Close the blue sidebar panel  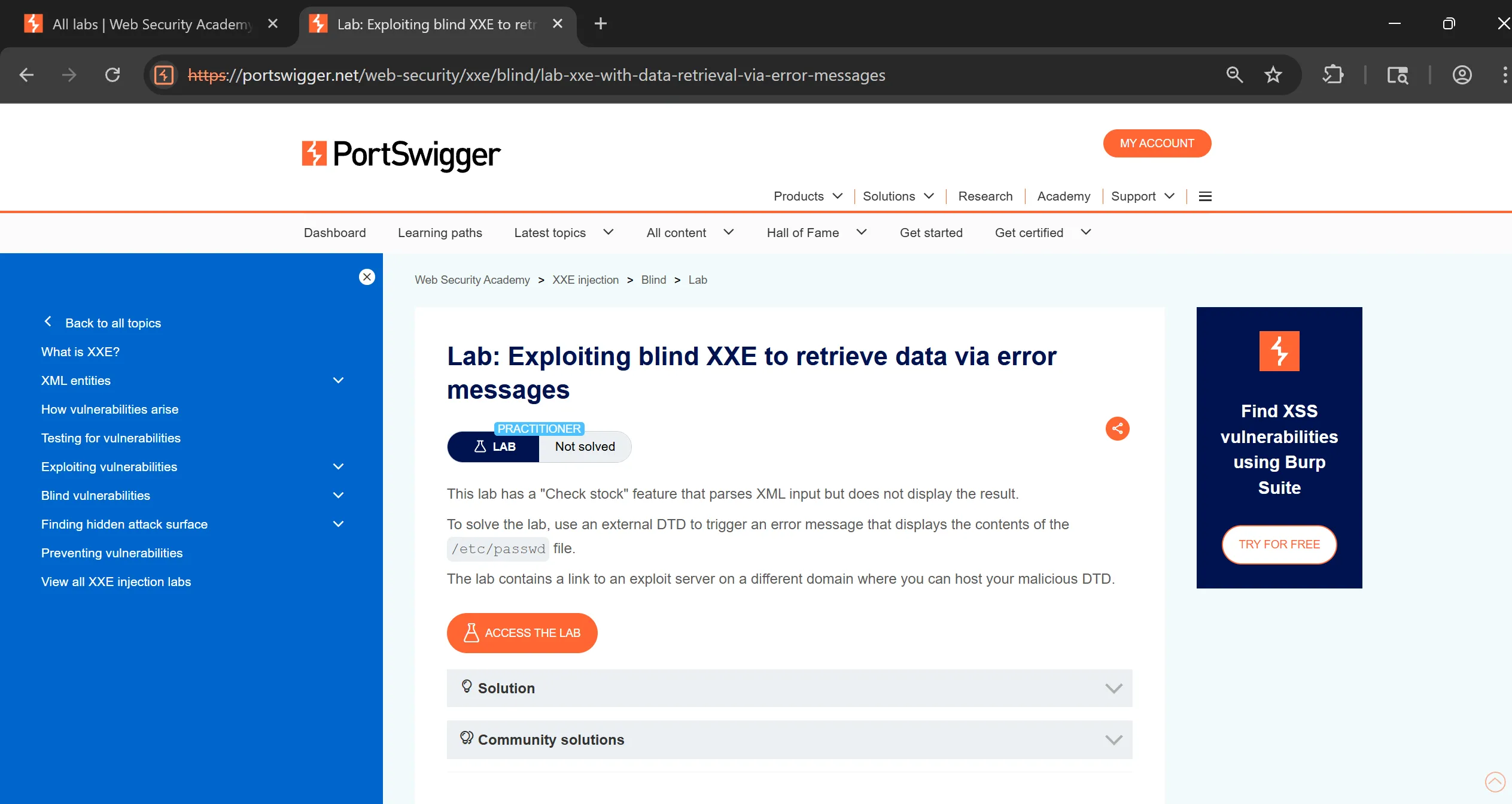[x=367, y=277]
